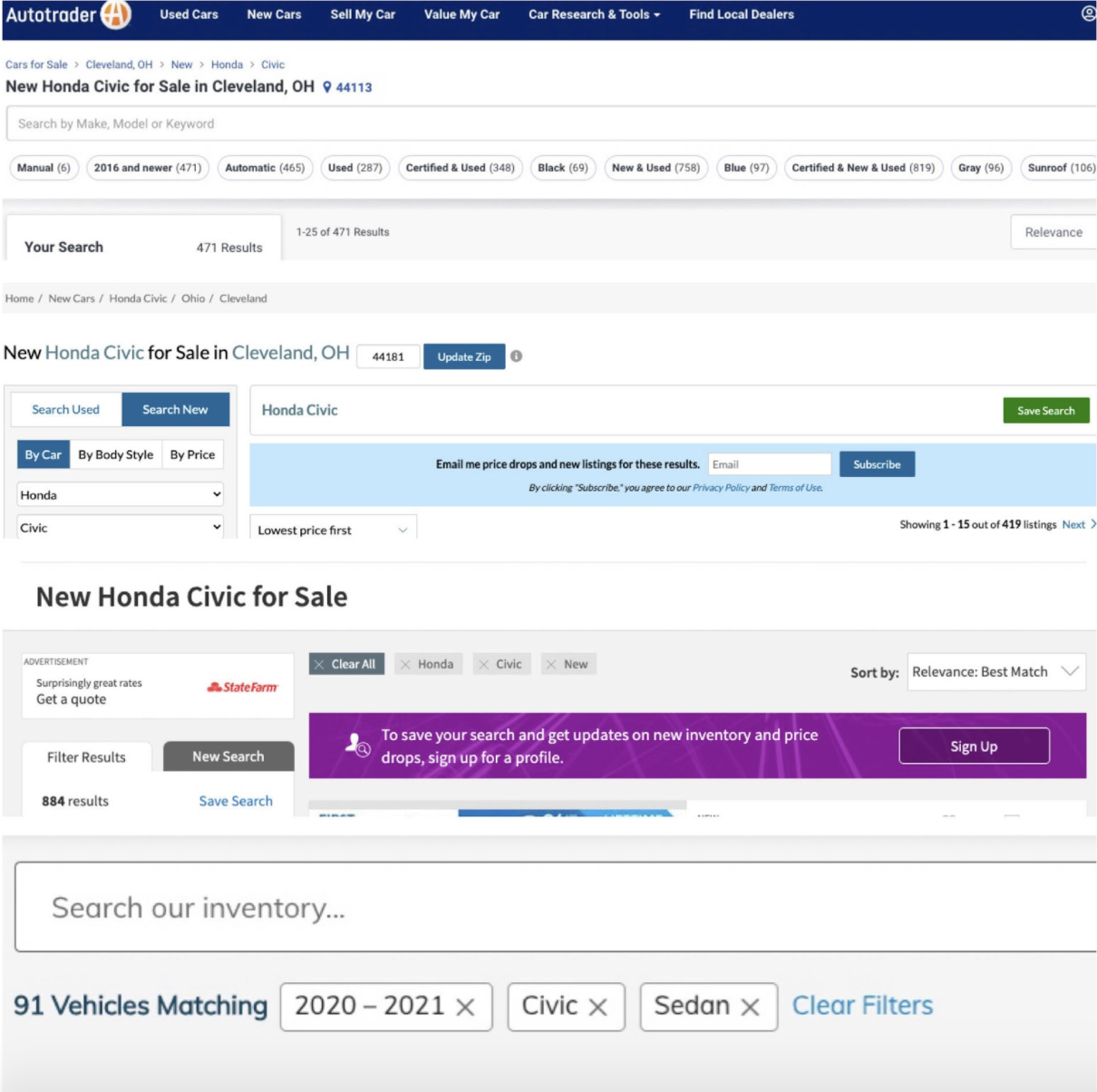Click the Clear Filters link
1097x1092 pixels.
(862, 1006)
